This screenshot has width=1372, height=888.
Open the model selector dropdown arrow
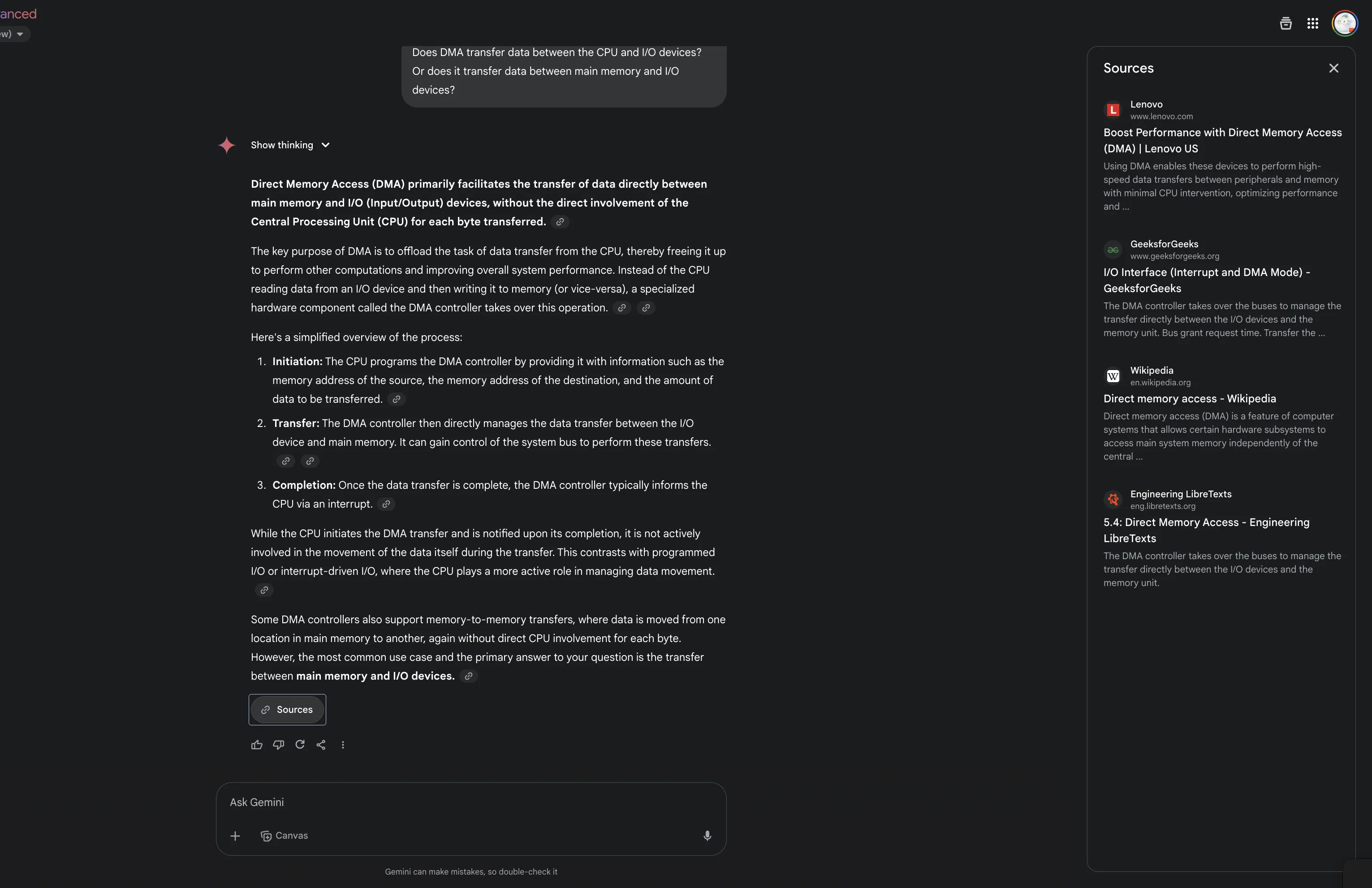20,34
